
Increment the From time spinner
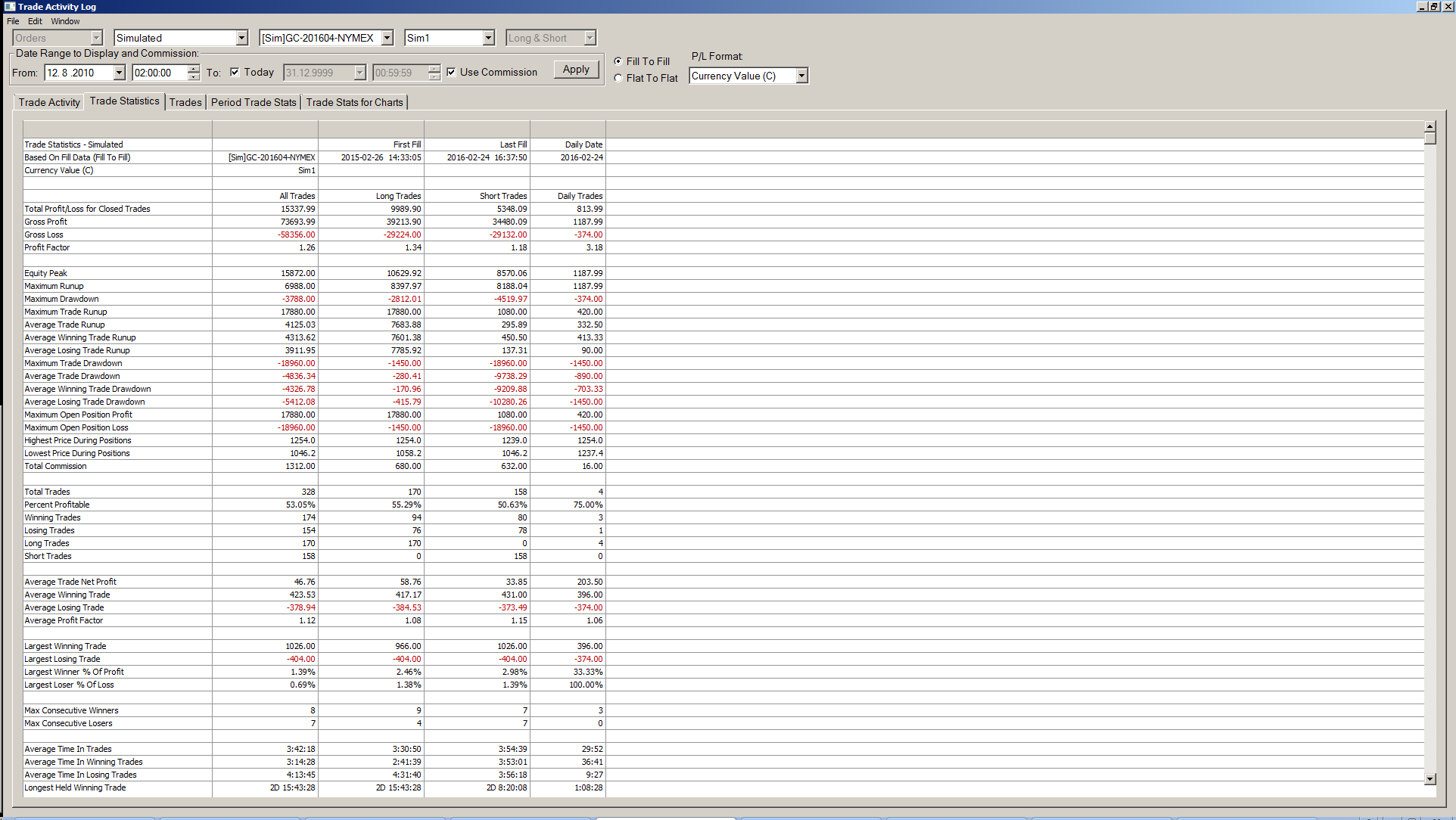(194, 69)
